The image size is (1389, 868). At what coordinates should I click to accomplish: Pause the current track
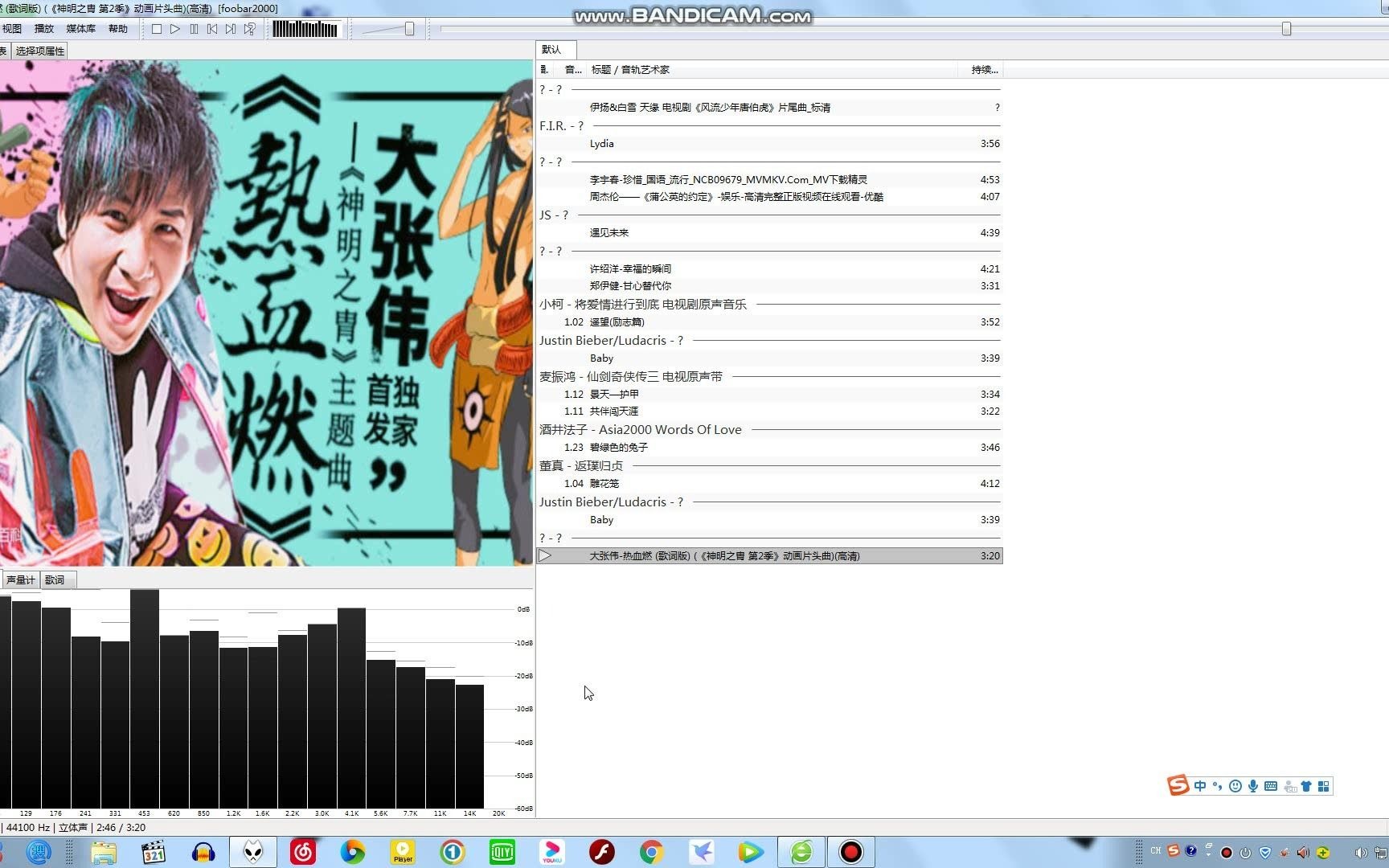tap(194, 29)
